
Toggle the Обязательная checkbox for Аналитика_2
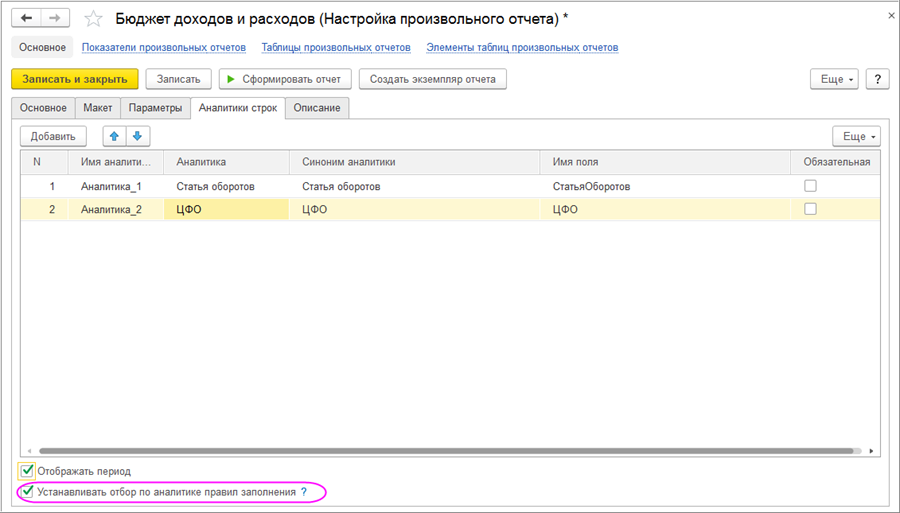(810, 209)
